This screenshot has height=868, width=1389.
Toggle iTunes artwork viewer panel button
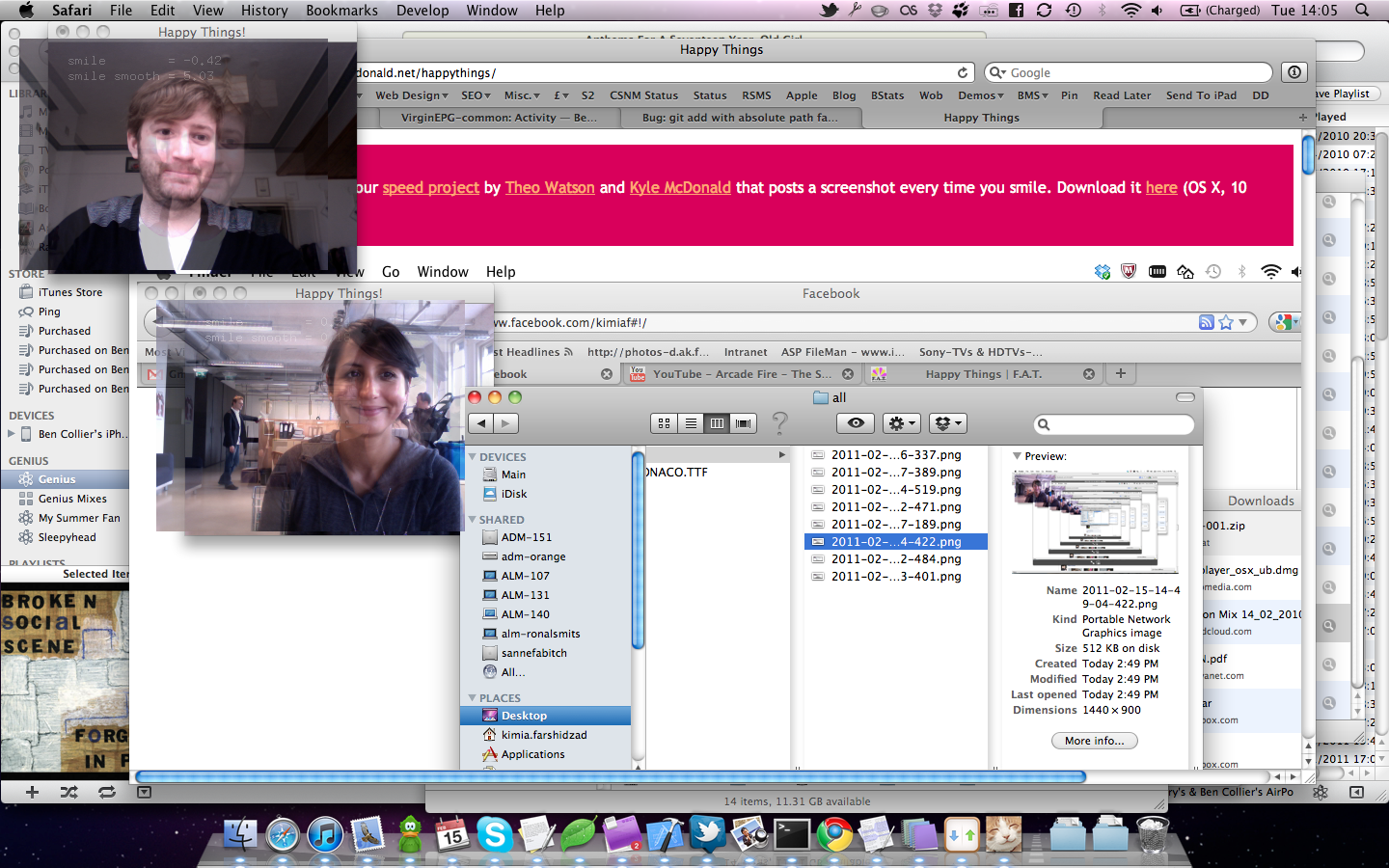(144, 792)
